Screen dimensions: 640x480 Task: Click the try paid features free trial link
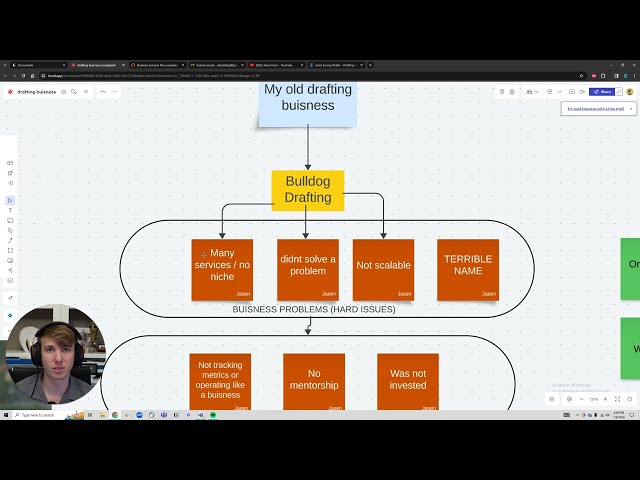[596, 109]
